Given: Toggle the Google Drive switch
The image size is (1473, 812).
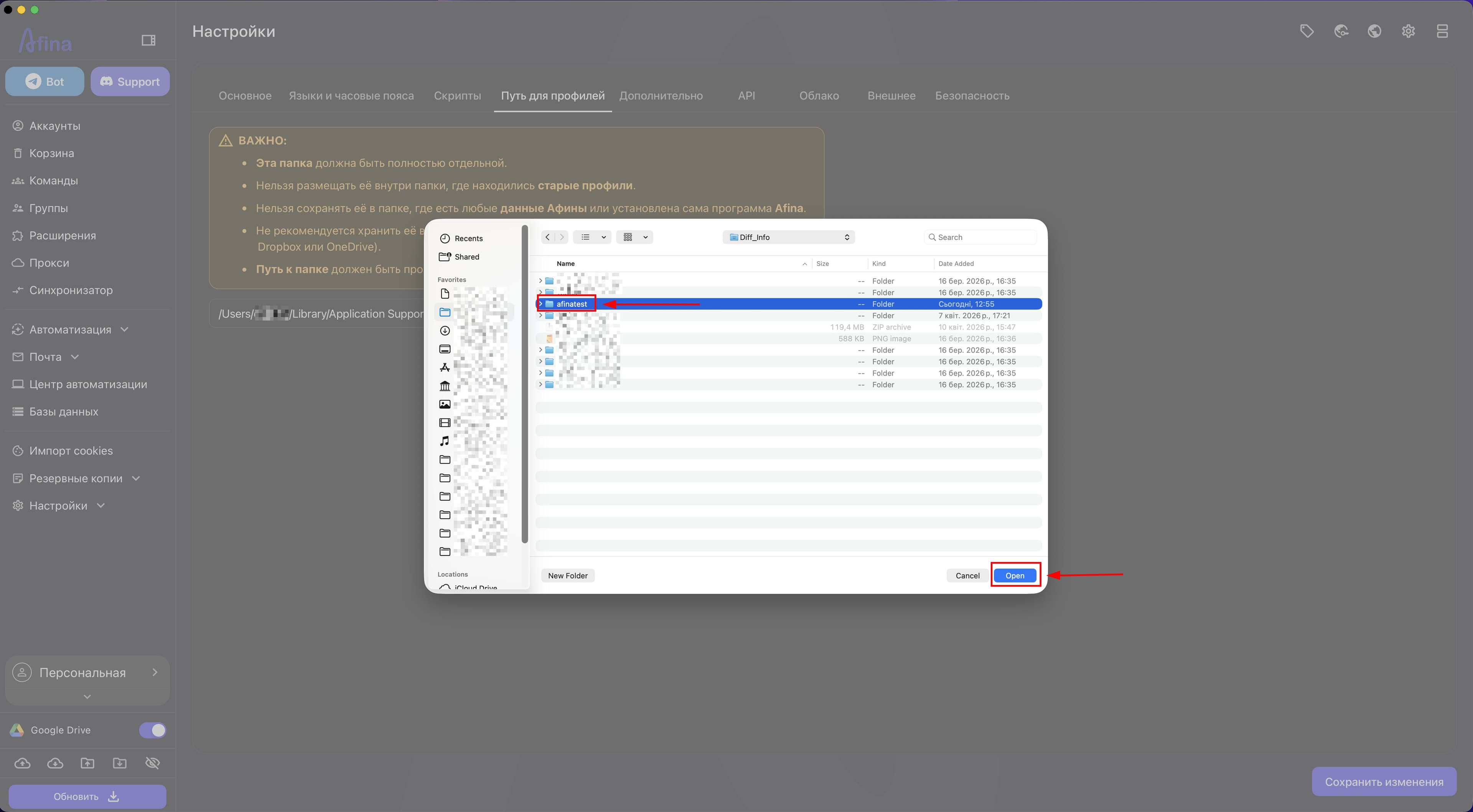Looking at the screenshot, I should pos(153,730).
